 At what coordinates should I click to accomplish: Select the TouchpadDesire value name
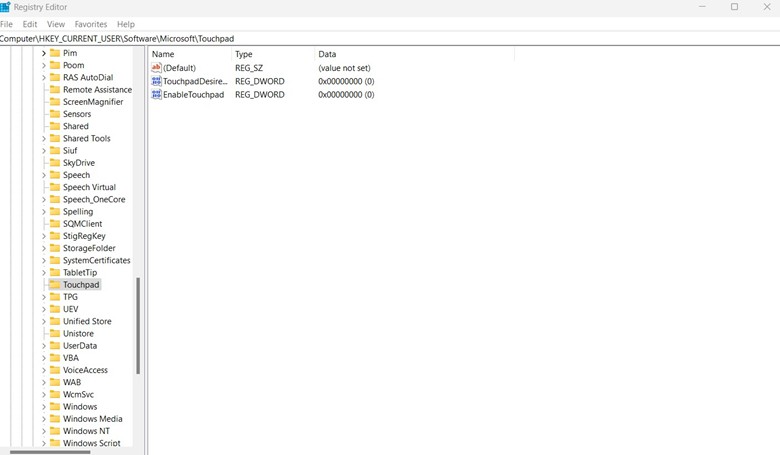[x=195, y=81]
